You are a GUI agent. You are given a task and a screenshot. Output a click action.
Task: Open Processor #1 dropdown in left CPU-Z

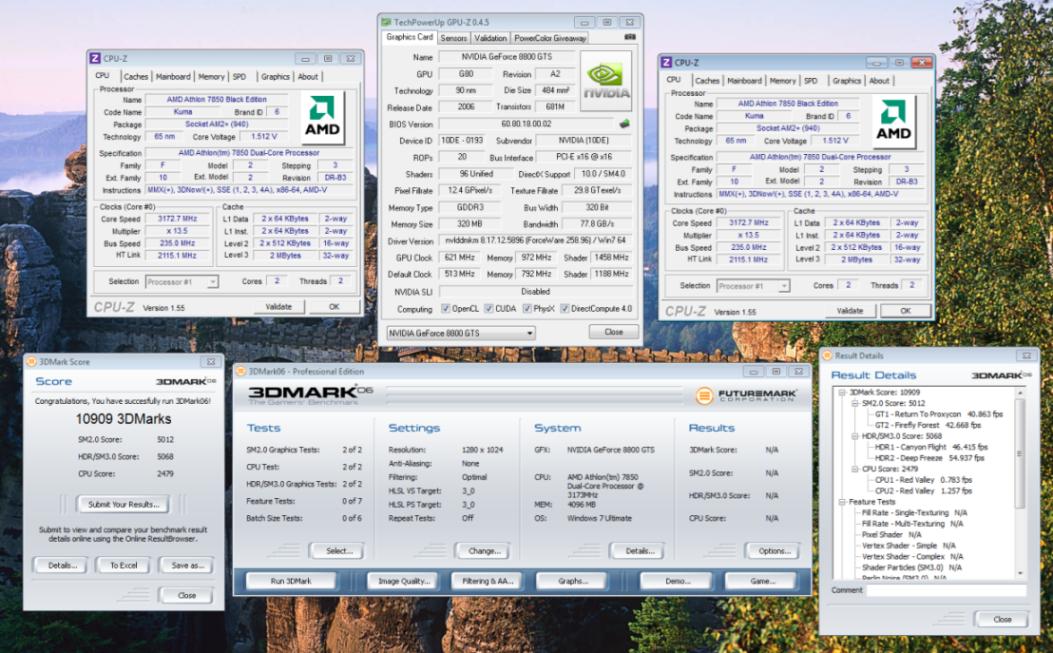click(x=182, y=282)
